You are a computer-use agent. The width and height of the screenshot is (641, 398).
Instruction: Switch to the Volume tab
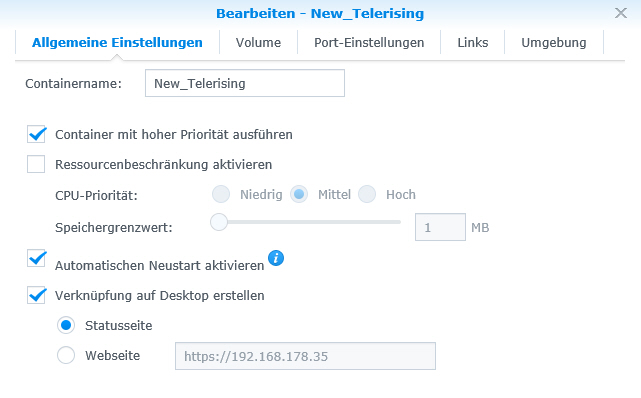[x=258, y=42]
